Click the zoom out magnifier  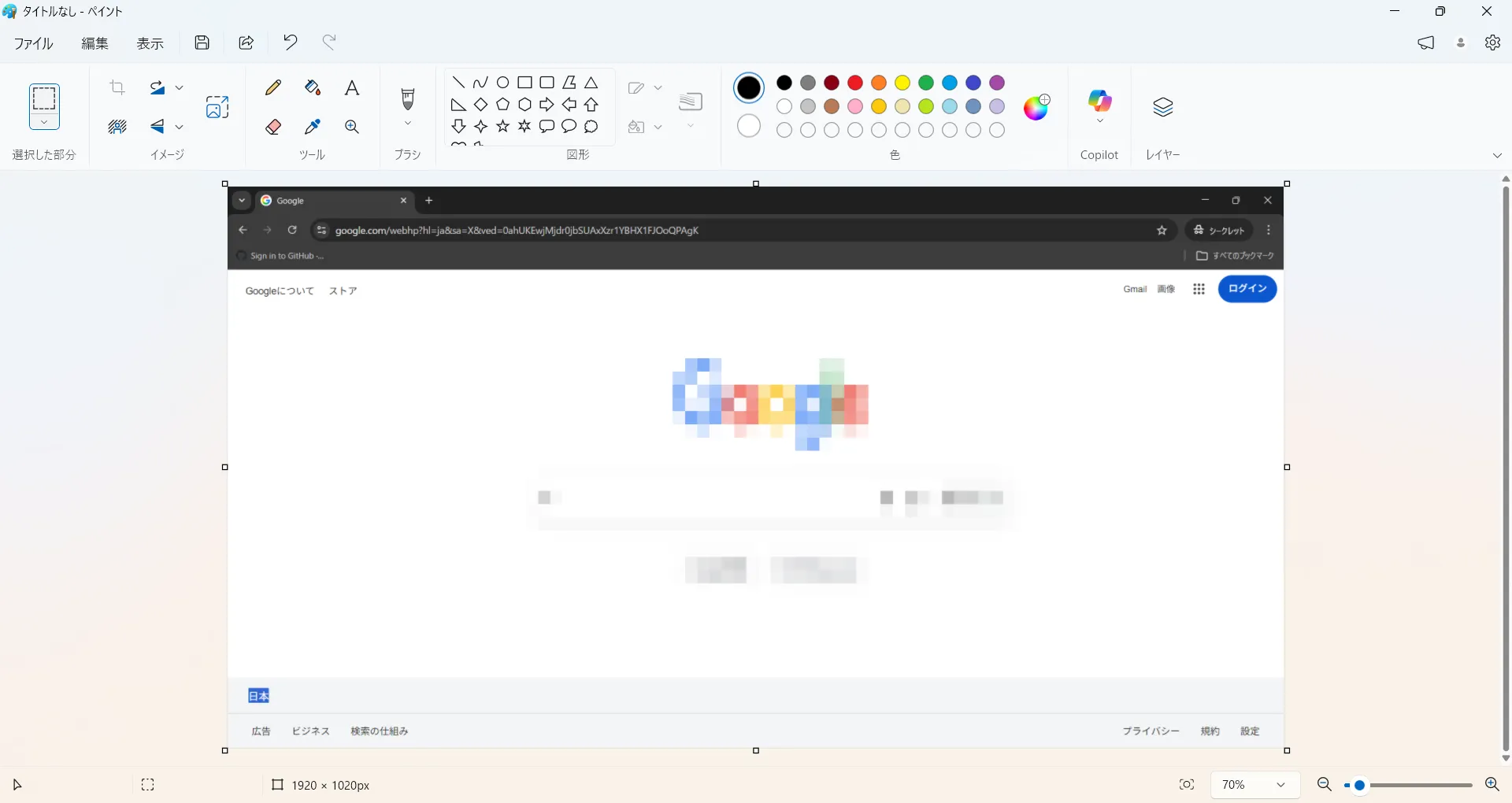[x=1325, y=785]
